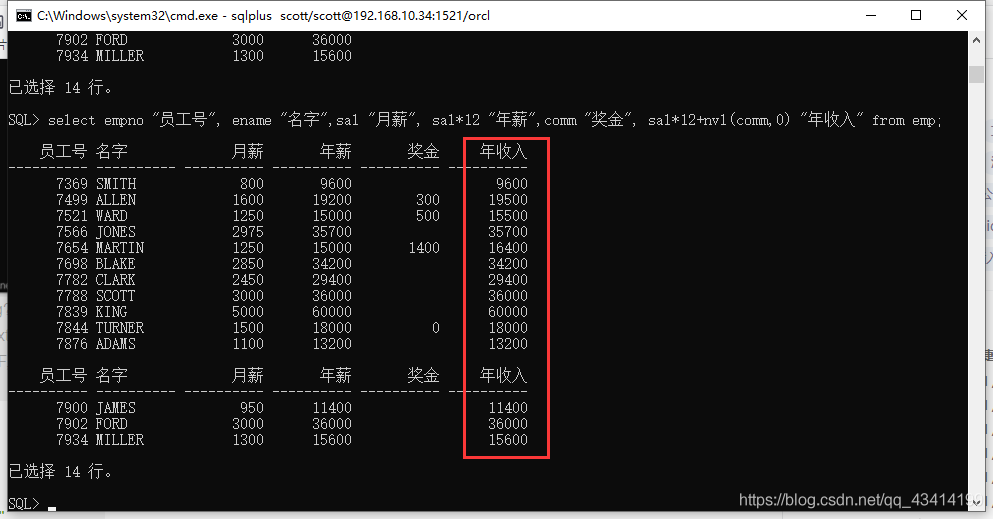The width and height of the screenshot is (993, 519).
Task: Click ALLEN's monthly salary 1600
Action: point(248,199)
